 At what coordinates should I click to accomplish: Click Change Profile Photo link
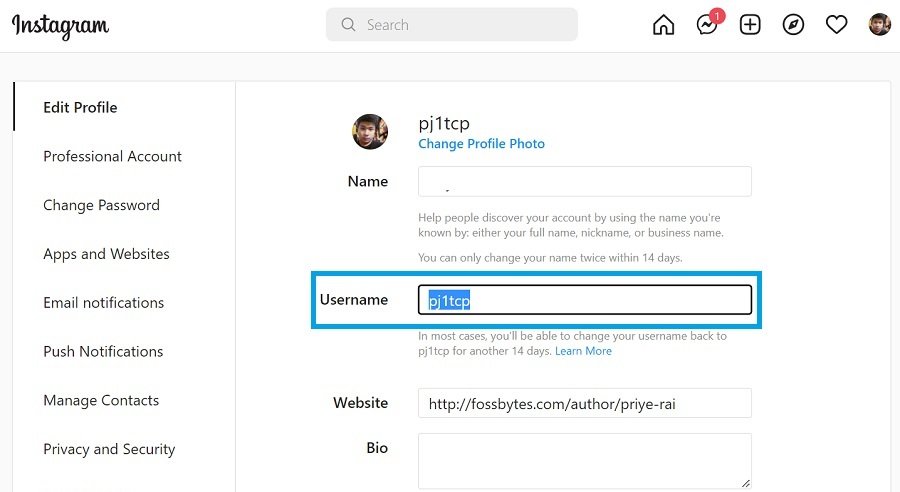click(x=481, y=144)
